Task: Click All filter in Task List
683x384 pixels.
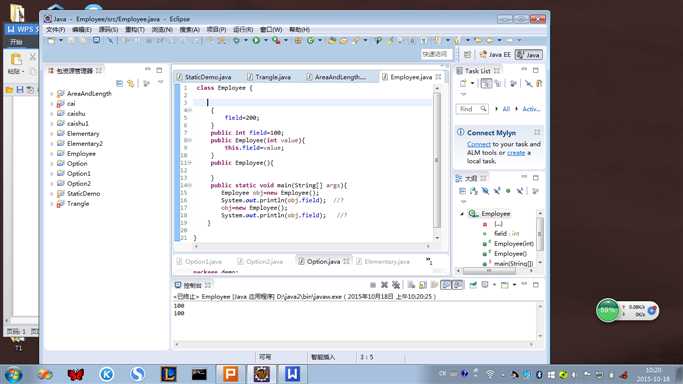Action: (x=506, y=109)
